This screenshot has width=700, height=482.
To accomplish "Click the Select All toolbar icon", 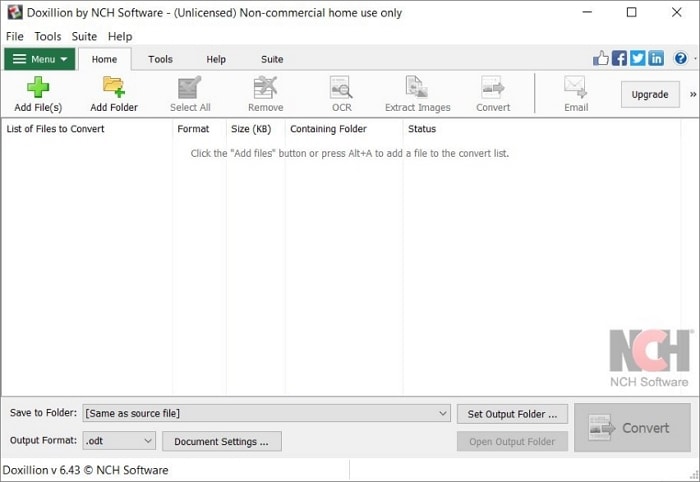I will coord(190,94).
